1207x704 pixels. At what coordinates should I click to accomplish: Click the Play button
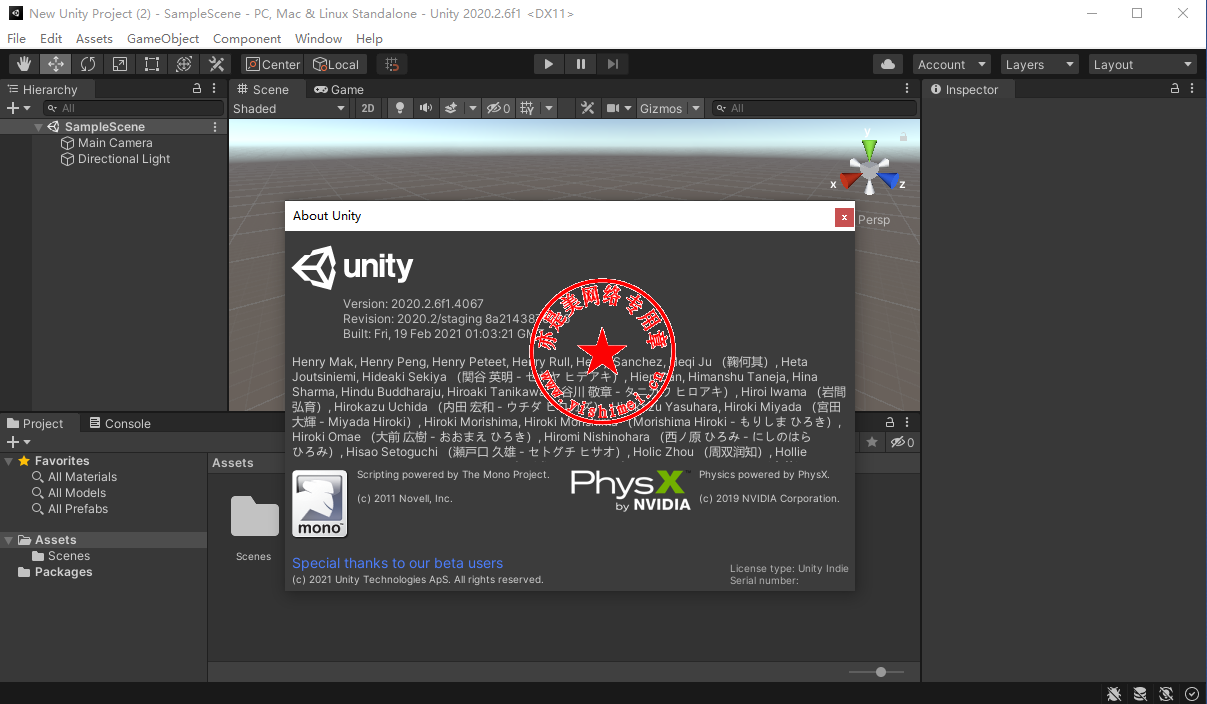coord(548,64)
